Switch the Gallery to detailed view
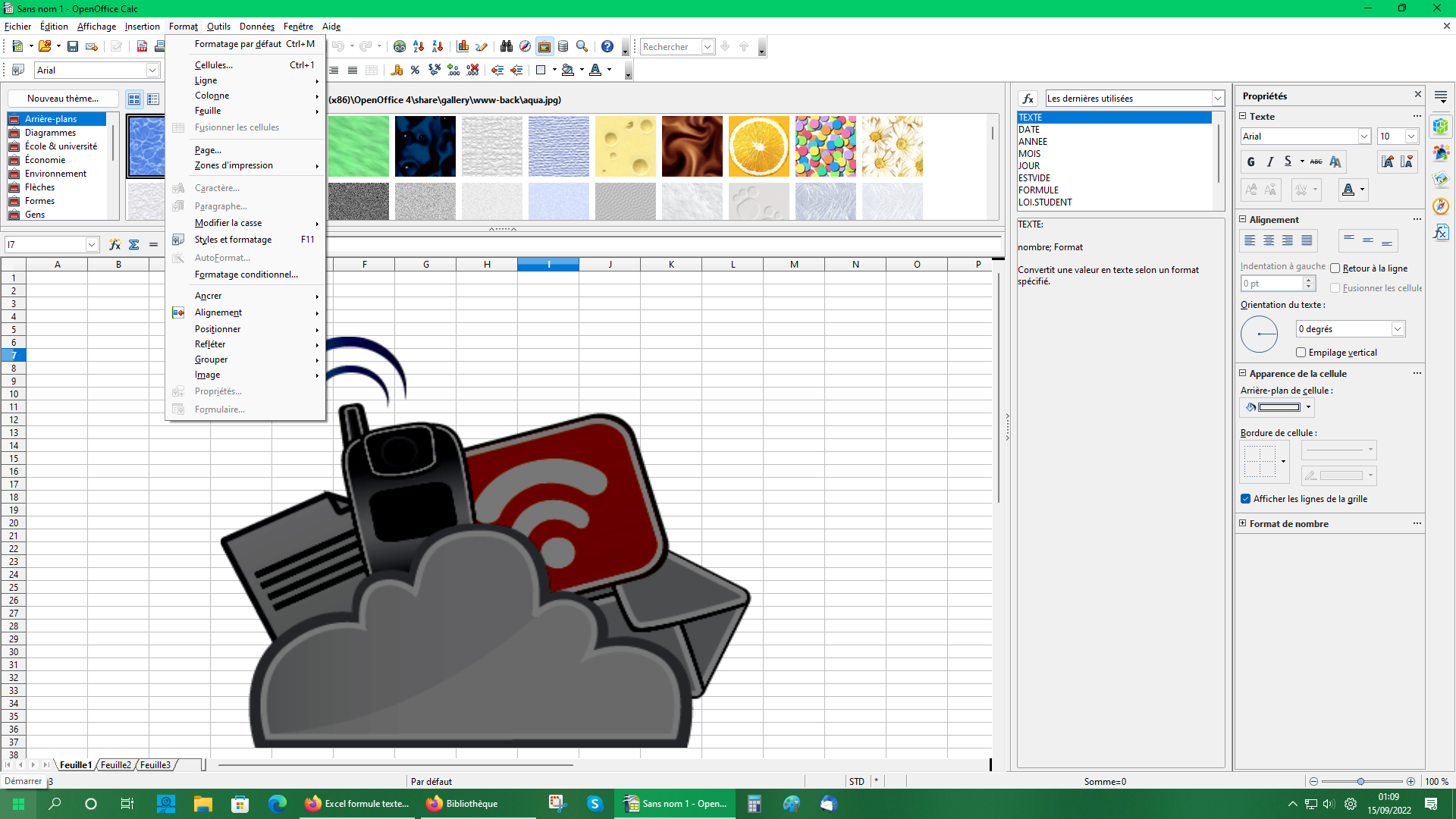 coord(153,99)
